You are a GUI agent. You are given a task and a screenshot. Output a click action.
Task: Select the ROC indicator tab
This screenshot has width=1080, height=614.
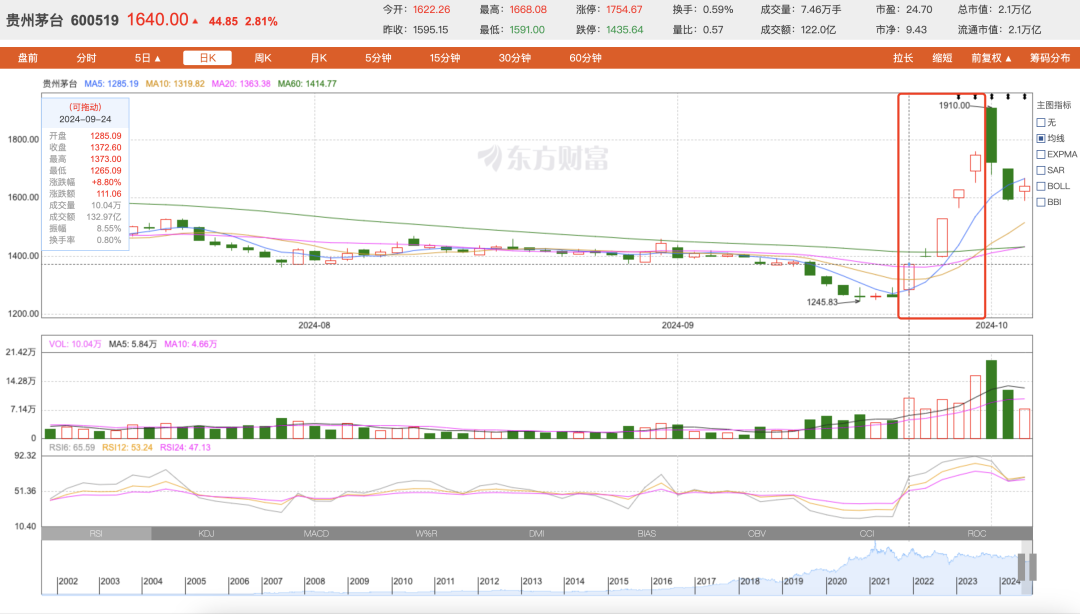tap(977, 533)
